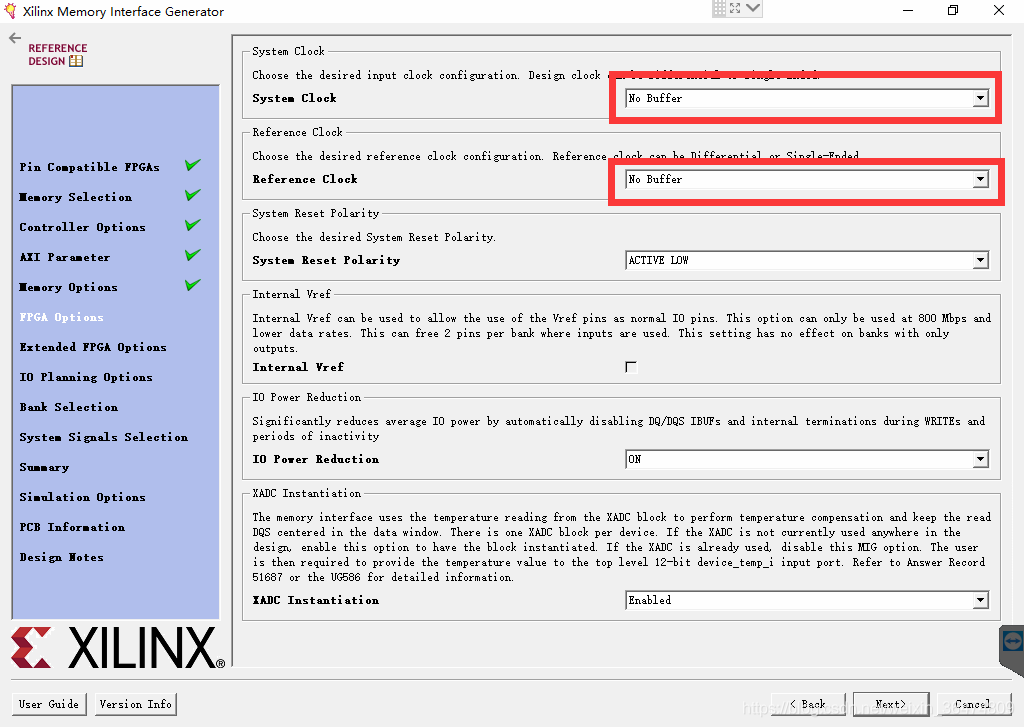Go to System Signals Selection step
Viewport: 1024px width, 727px height.
(103, 438)
